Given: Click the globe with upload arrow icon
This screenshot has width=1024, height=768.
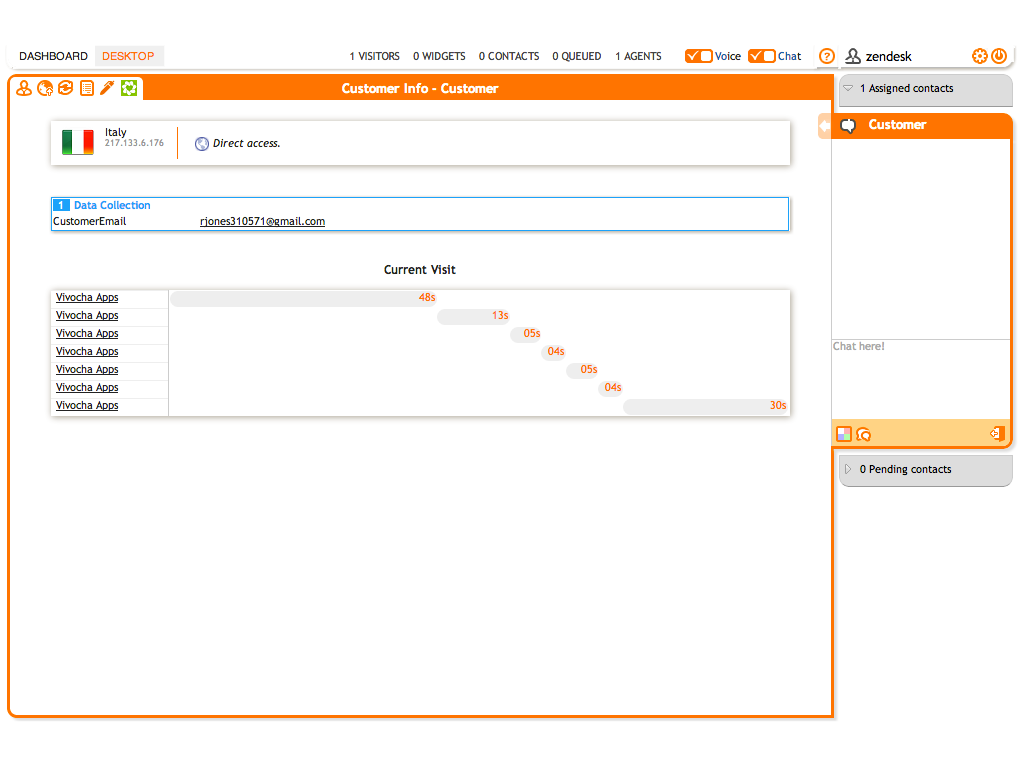Looking at the screenshot, I should [x=45, y=89].
